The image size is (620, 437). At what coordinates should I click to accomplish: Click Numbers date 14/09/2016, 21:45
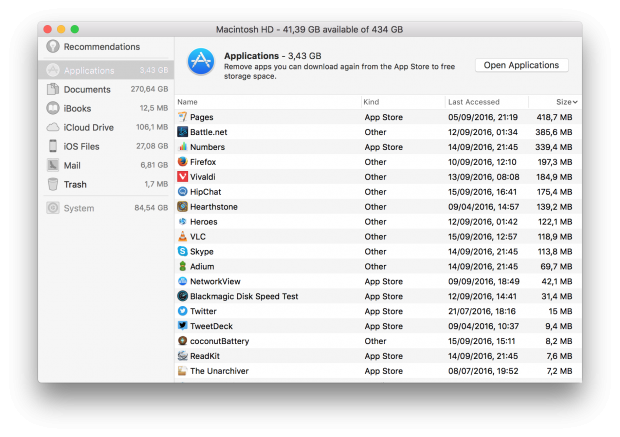483,147
